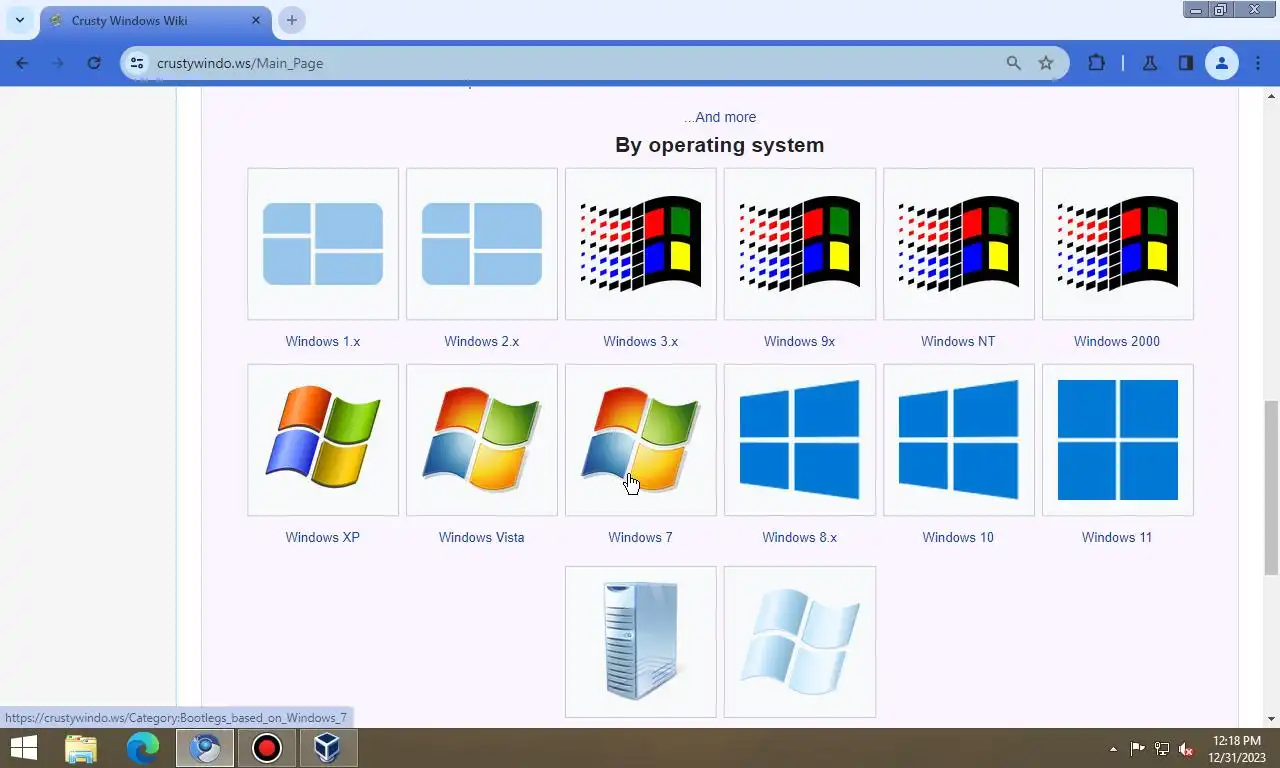The image size is (1280, 768).
Task: Open the Windows 8.x logo image
Action: point(800,440)
